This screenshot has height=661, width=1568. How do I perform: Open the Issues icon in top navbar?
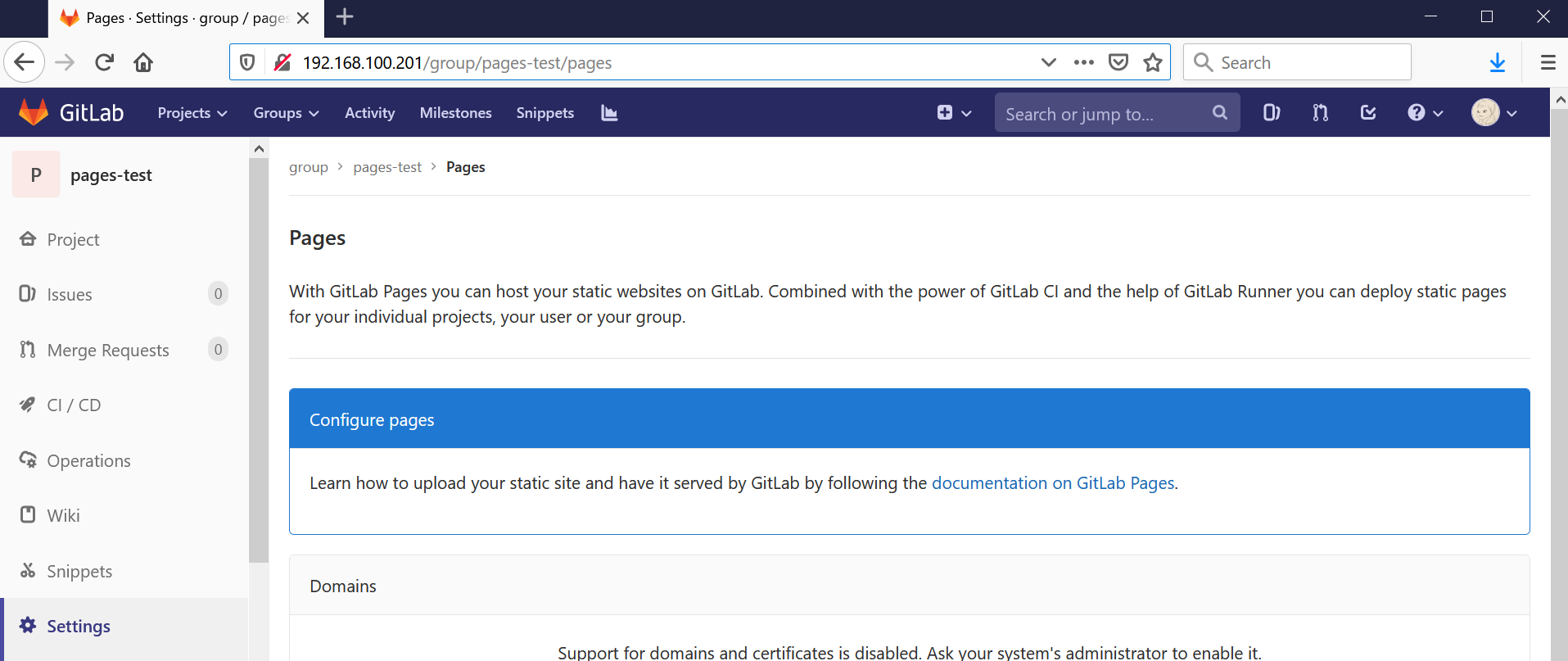[x=1271, y=113]
